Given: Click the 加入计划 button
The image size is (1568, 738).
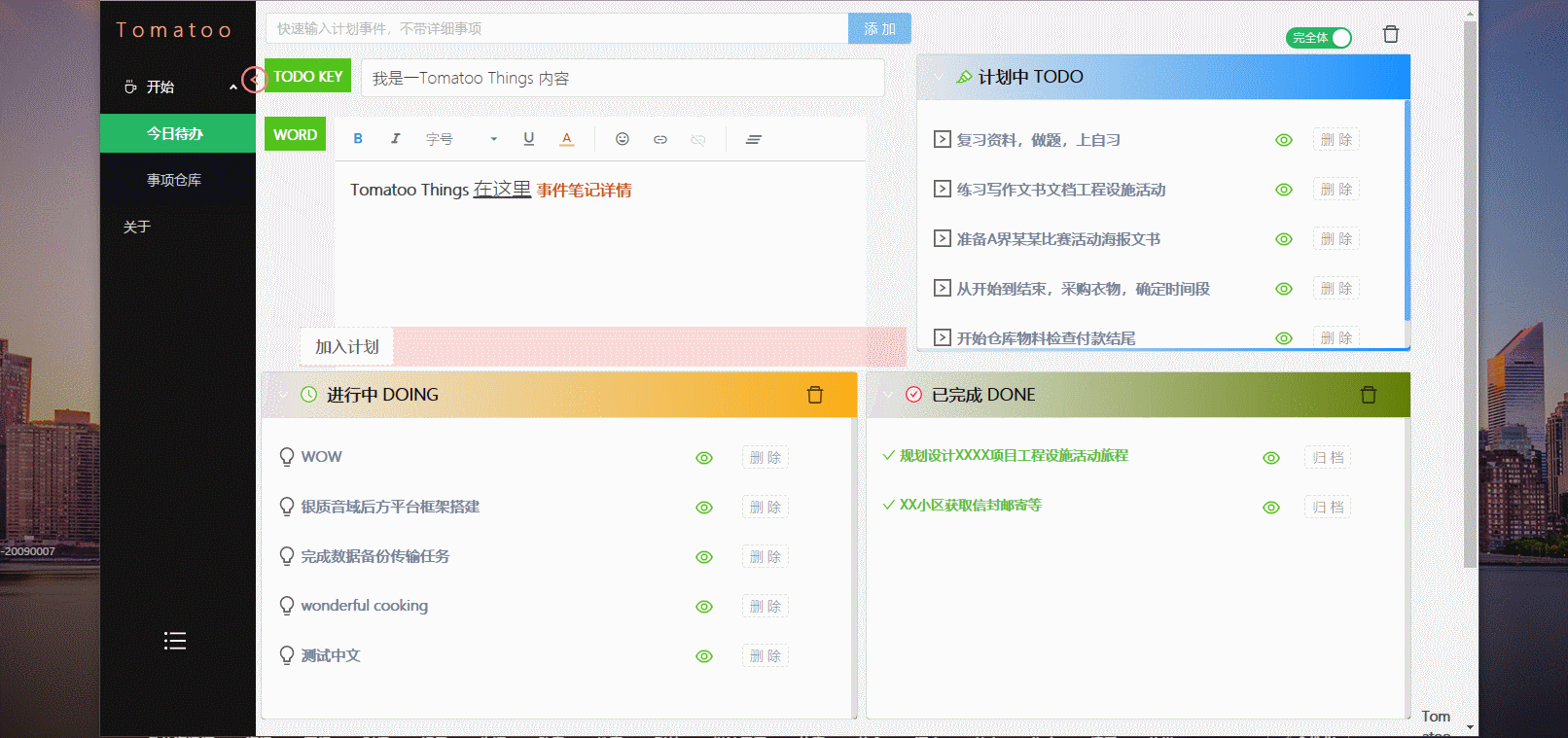Looking at the screenshot, I should (x=347, y=347).
